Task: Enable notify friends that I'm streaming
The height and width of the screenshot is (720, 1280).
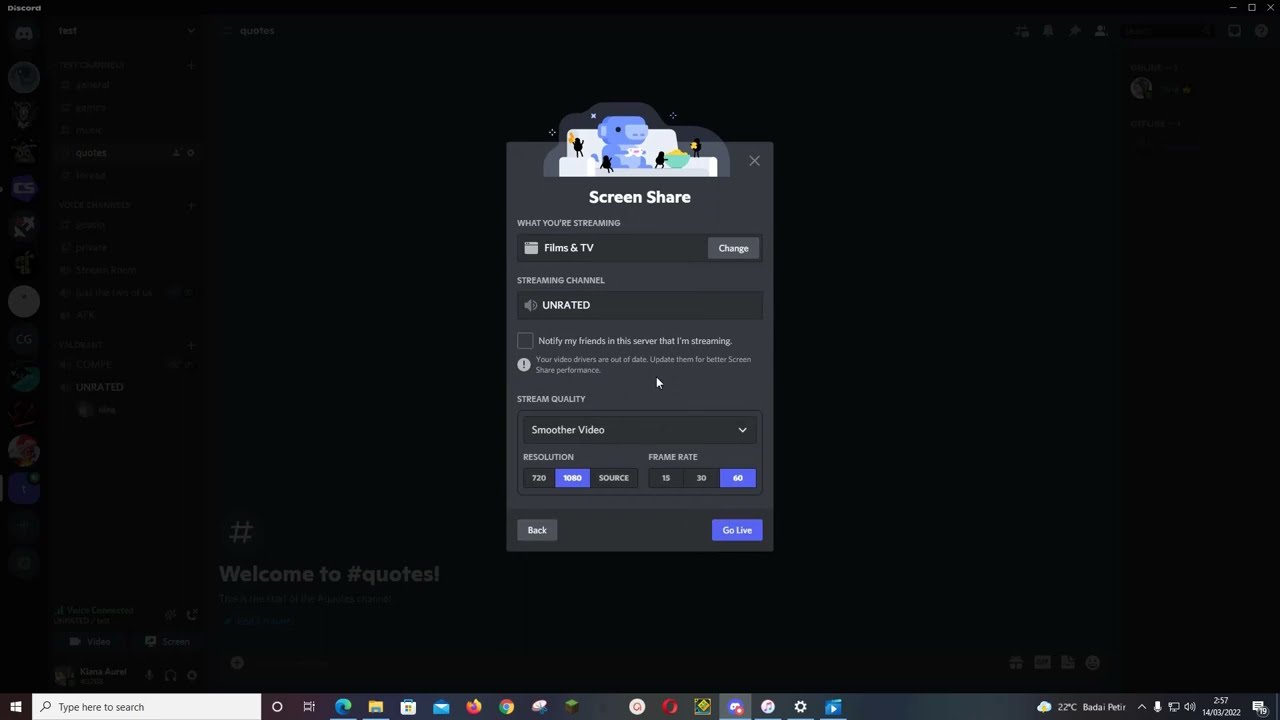Action: [x=525, y=341]
